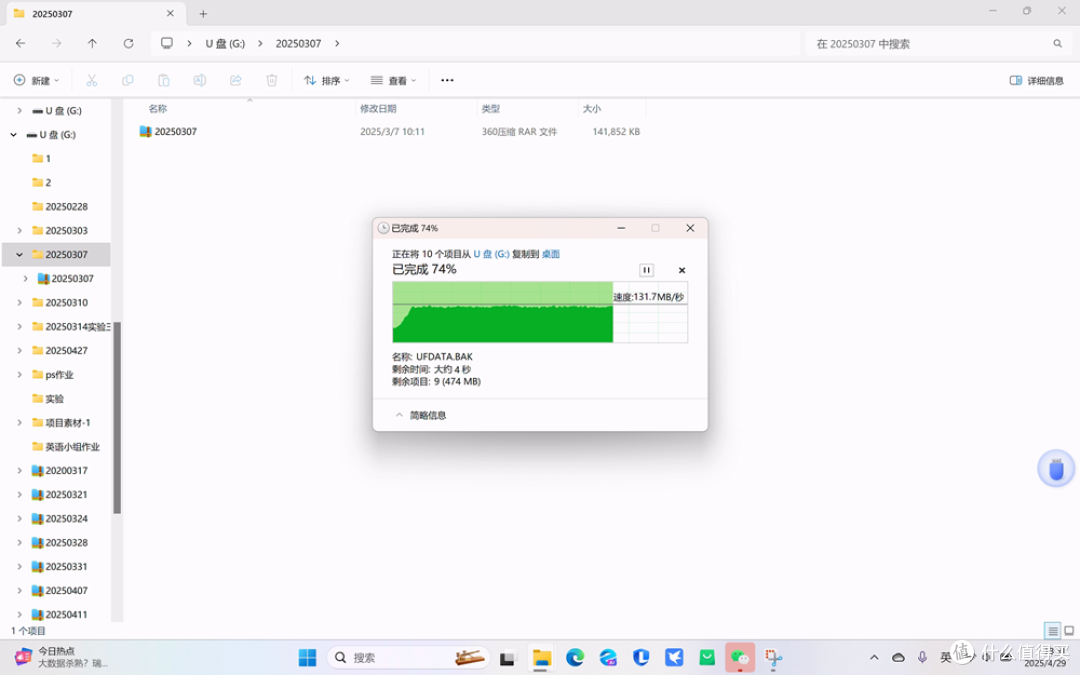Open WeChat from the taskbar
The image size is (1080, 675).
pyautogui.click(x=740, y=658)
